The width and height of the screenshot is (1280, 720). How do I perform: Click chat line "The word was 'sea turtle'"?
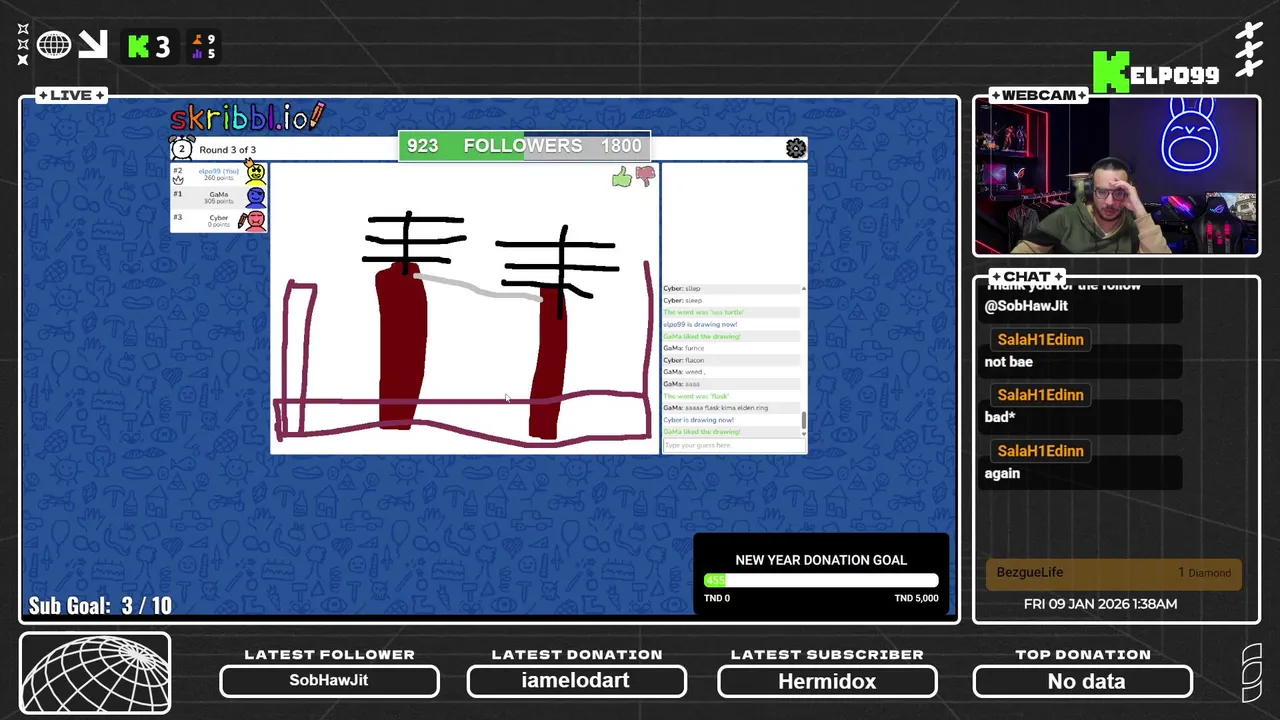click(x=703, y=312)
